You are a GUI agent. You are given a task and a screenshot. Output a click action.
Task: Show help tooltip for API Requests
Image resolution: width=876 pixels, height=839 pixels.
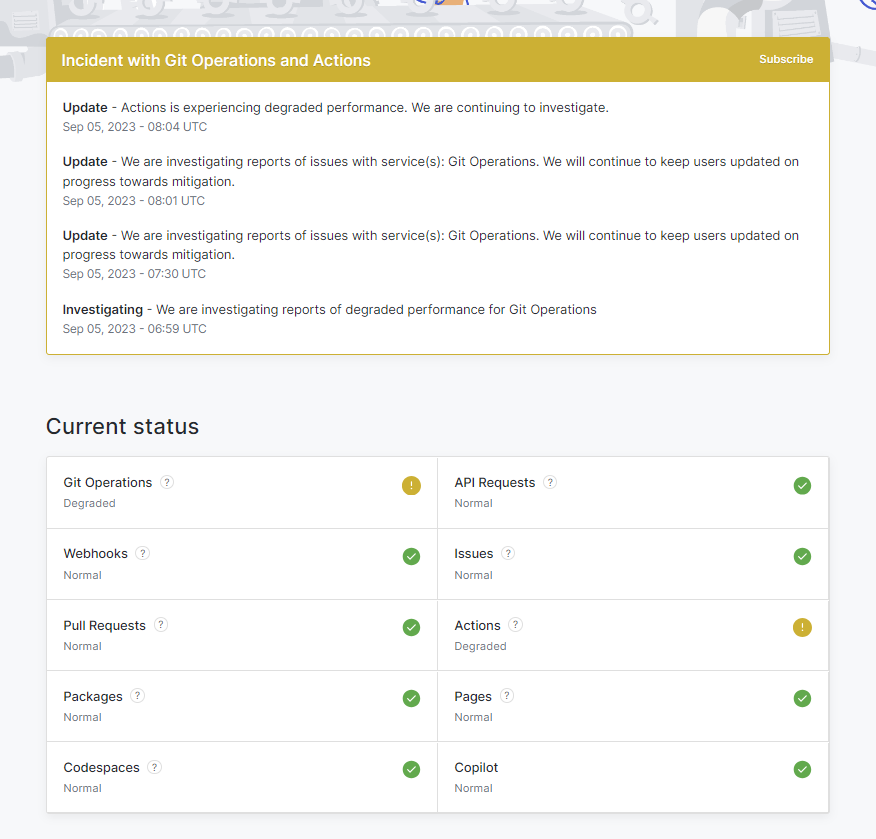pyautogui.click(x=550, y=482)
